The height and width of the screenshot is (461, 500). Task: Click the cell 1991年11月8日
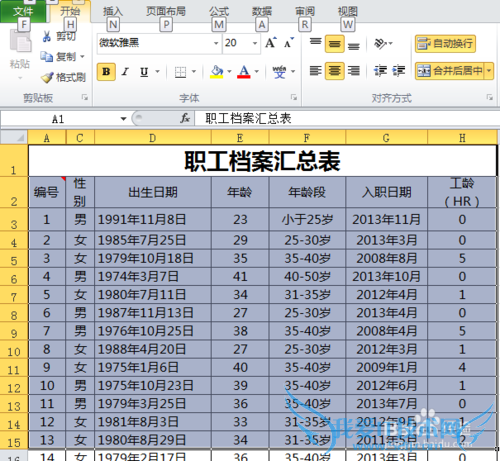pos(153,220)
